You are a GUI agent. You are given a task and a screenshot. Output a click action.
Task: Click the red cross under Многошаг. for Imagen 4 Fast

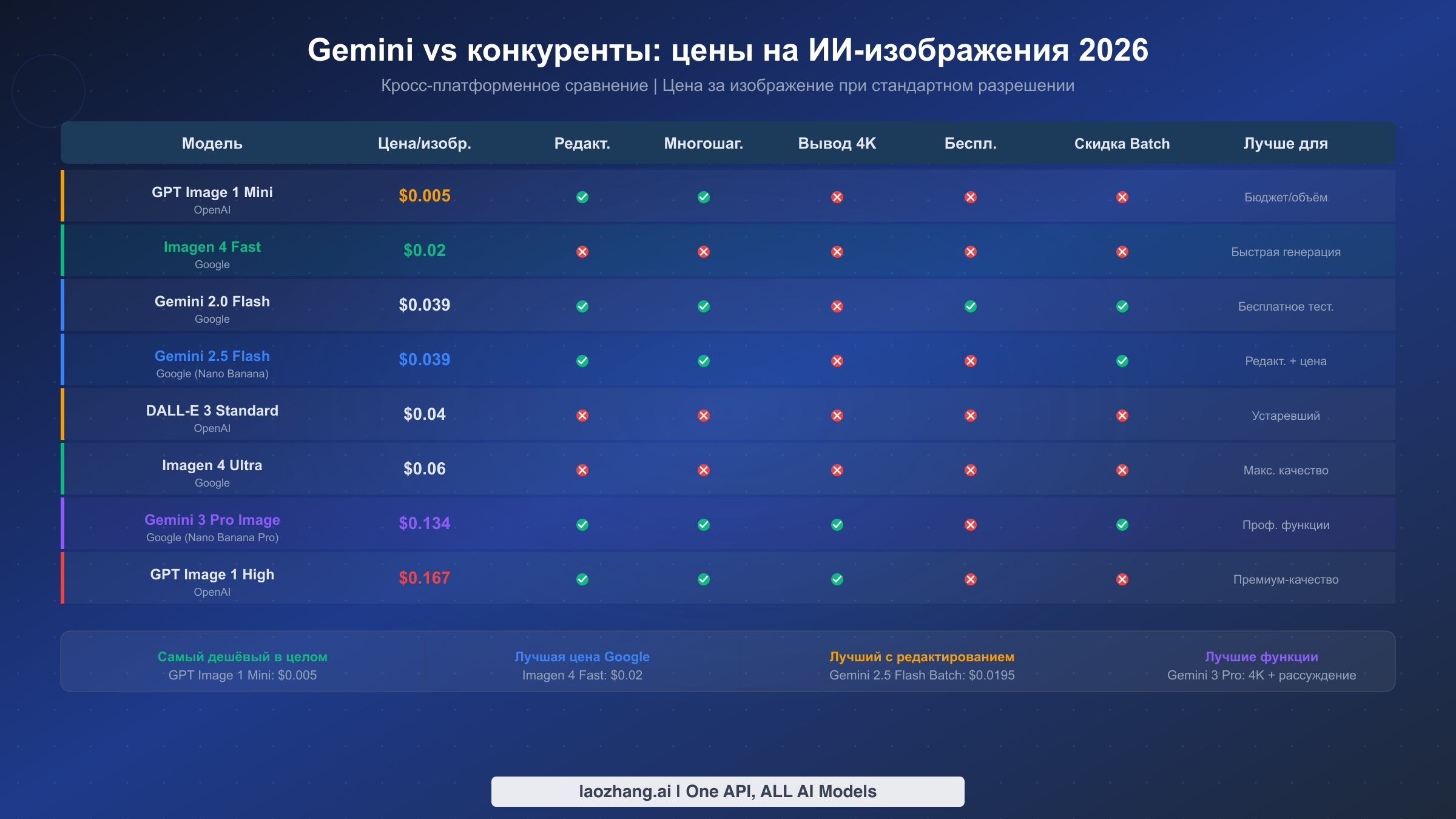coord(704,252)
